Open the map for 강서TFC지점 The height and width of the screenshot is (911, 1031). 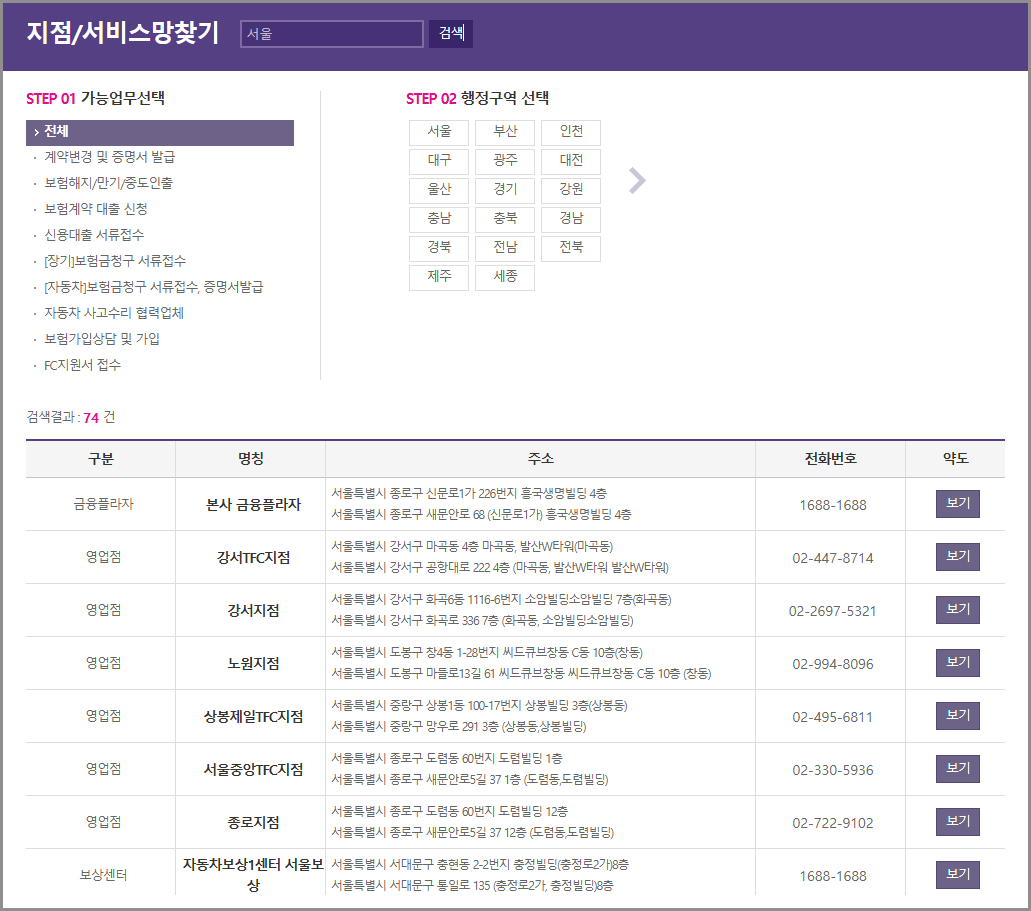click(x=956, y=557)
